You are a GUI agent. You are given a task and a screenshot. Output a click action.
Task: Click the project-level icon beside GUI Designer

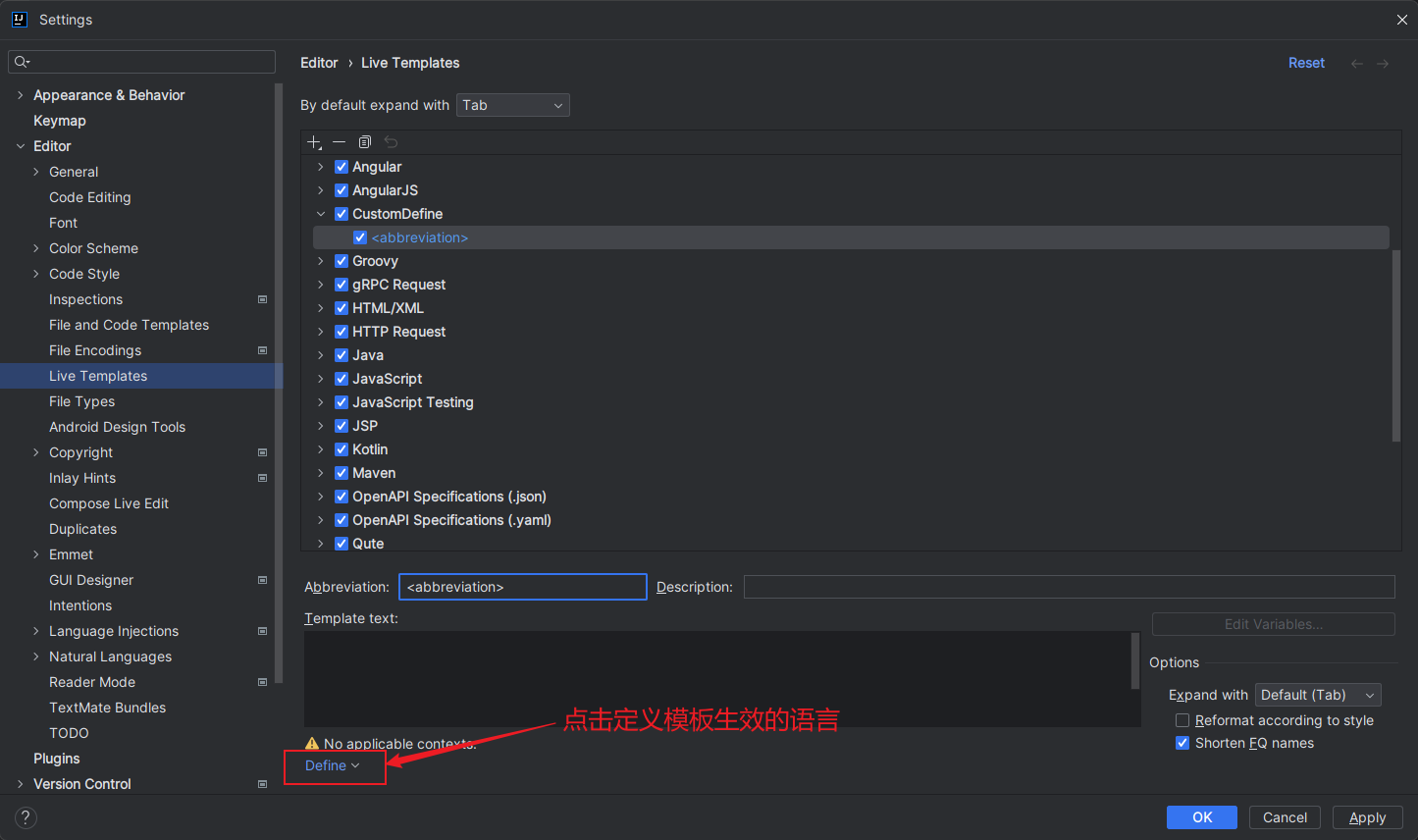pyautogui.click(x=262, y=580)
